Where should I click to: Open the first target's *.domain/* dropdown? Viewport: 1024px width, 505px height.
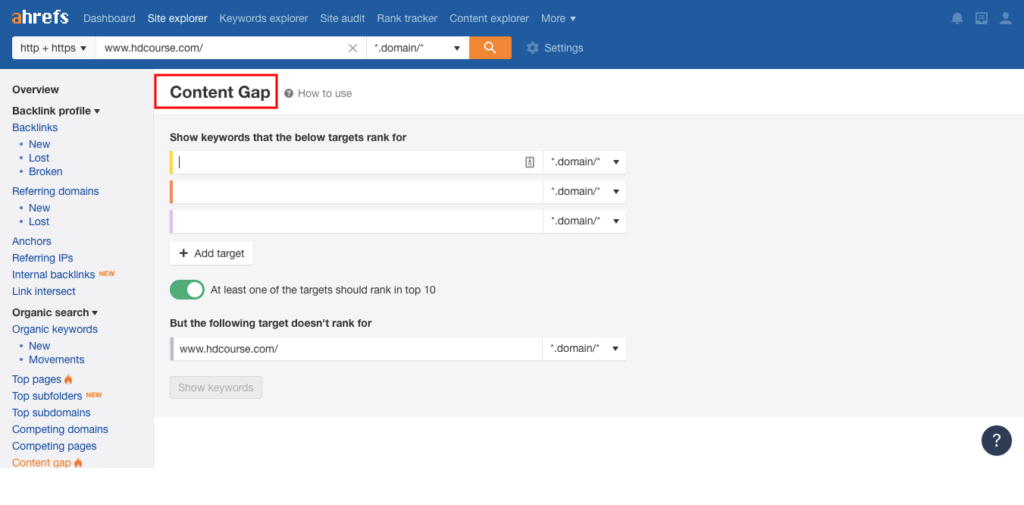coord(584,162)
